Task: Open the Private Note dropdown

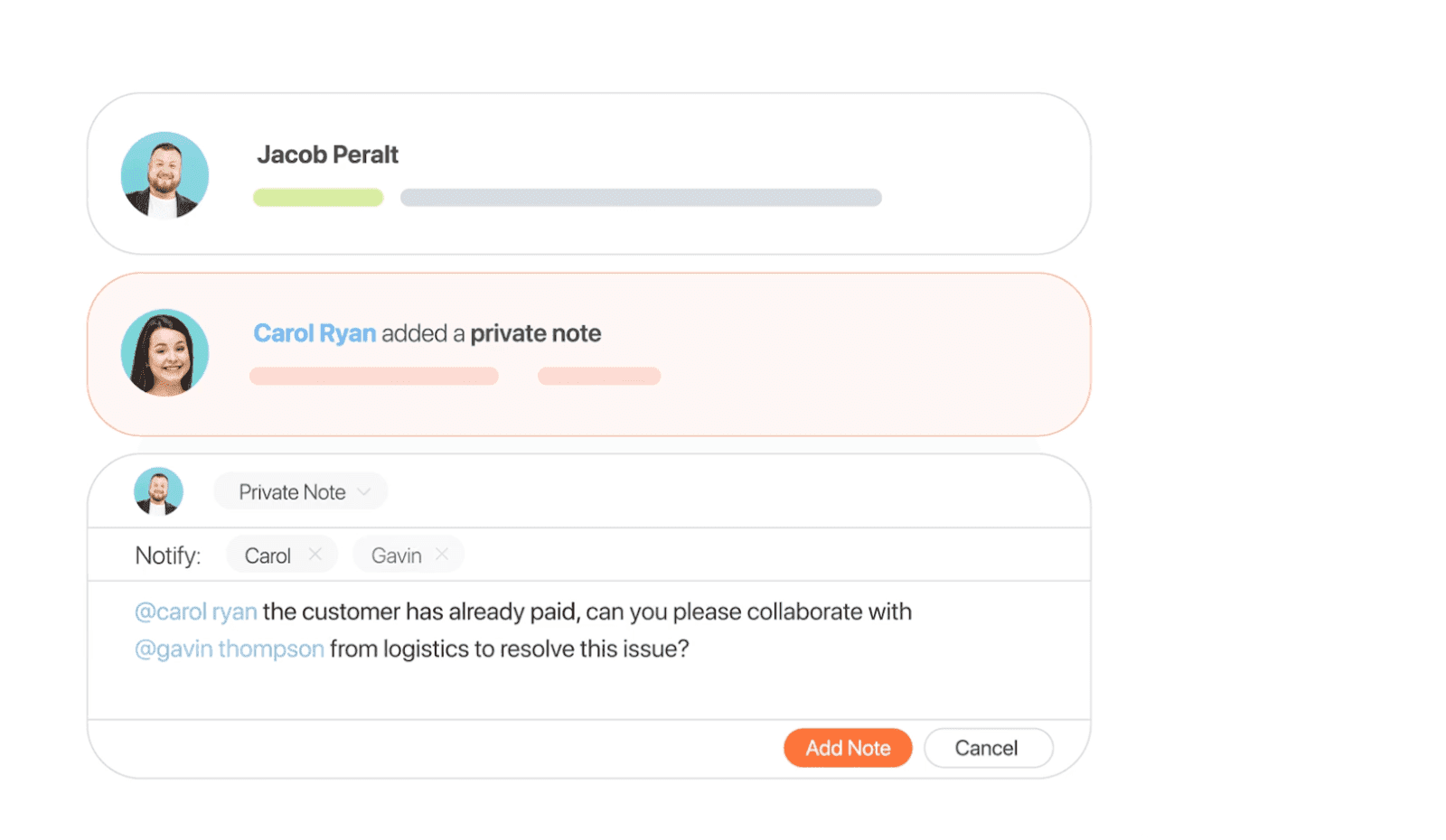Action: [301, 491]
